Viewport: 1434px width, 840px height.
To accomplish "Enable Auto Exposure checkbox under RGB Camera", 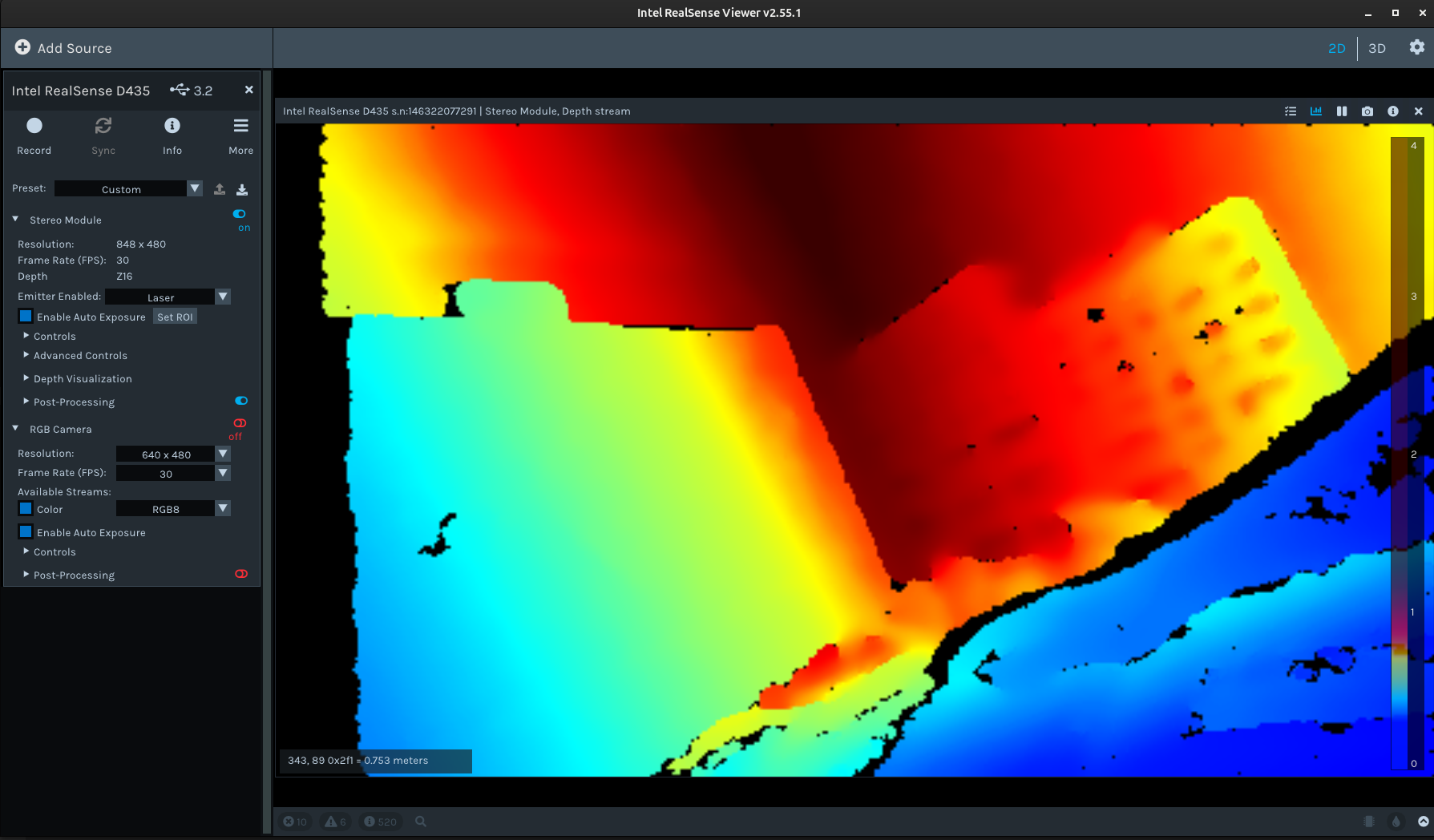I will (x=26, y=532).
